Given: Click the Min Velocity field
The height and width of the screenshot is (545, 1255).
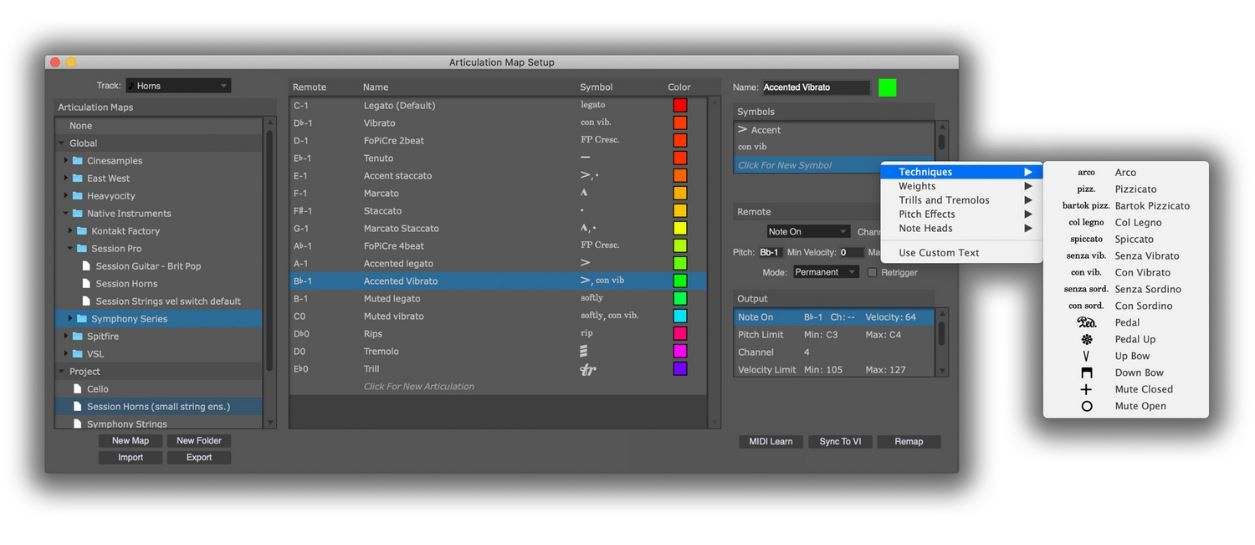Looking at the screenshot, I should pyautogui.click(x=851, y=253).
